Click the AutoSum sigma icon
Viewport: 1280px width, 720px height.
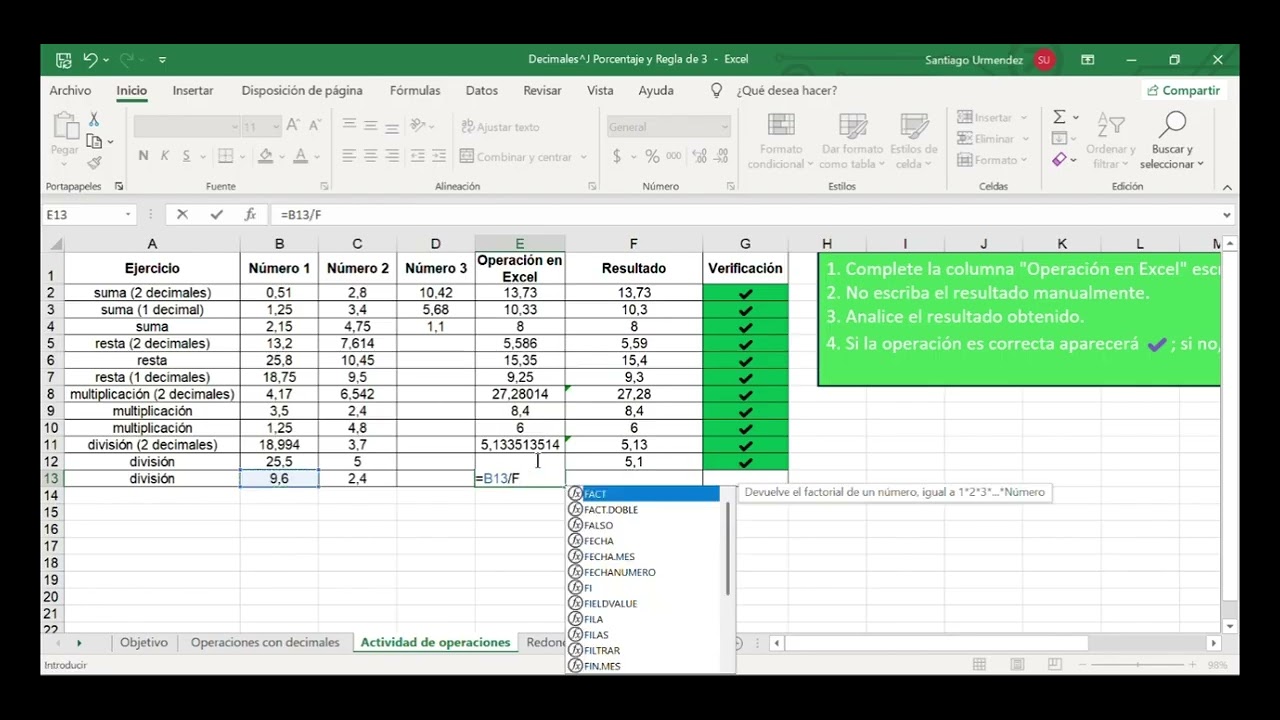point(1059,118)
